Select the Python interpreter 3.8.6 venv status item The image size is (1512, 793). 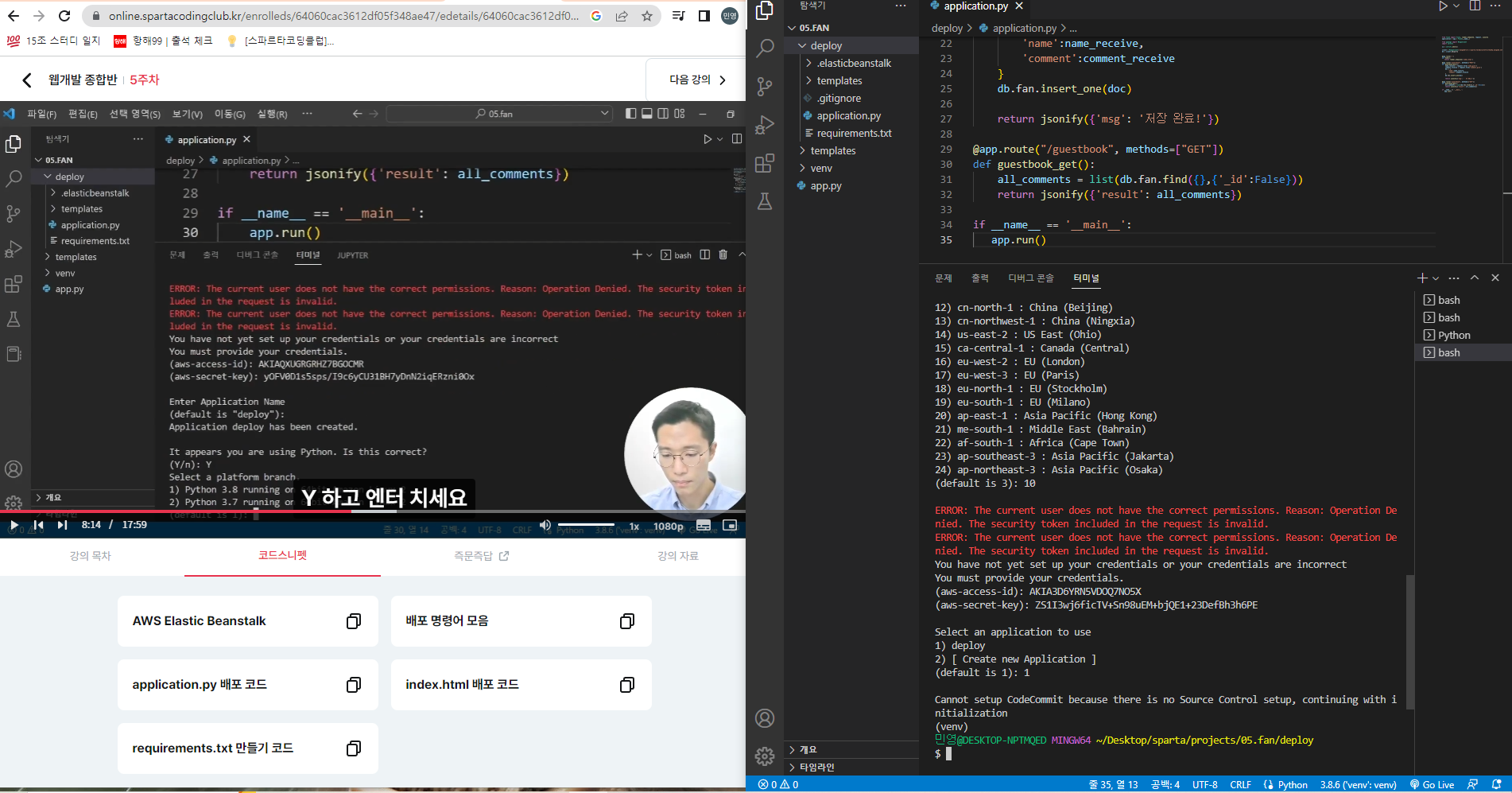[1359, 785]
